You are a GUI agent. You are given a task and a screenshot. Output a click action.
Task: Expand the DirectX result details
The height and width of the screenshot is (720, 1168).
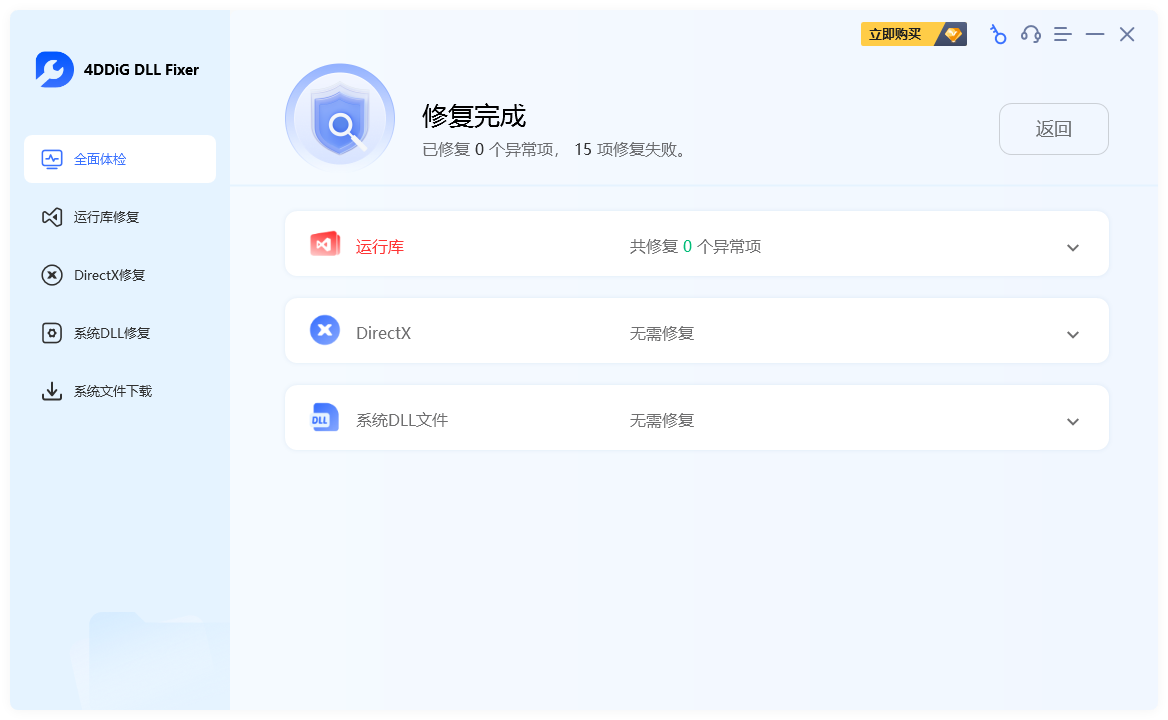(x=1072, y=334)
